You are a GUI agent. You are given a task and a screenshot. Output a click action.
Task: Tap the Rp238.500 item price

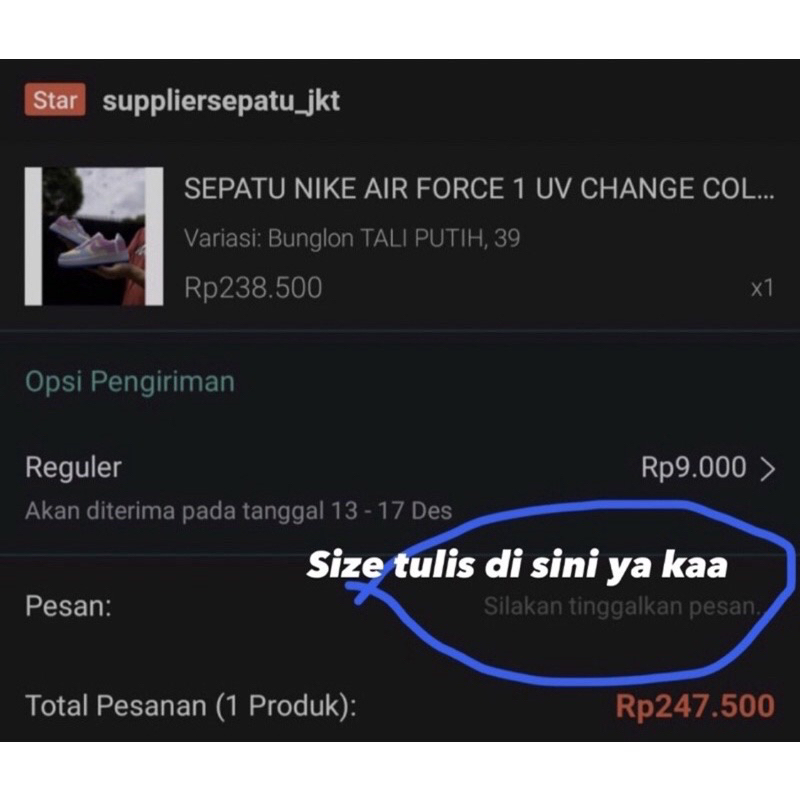[253, 288]
